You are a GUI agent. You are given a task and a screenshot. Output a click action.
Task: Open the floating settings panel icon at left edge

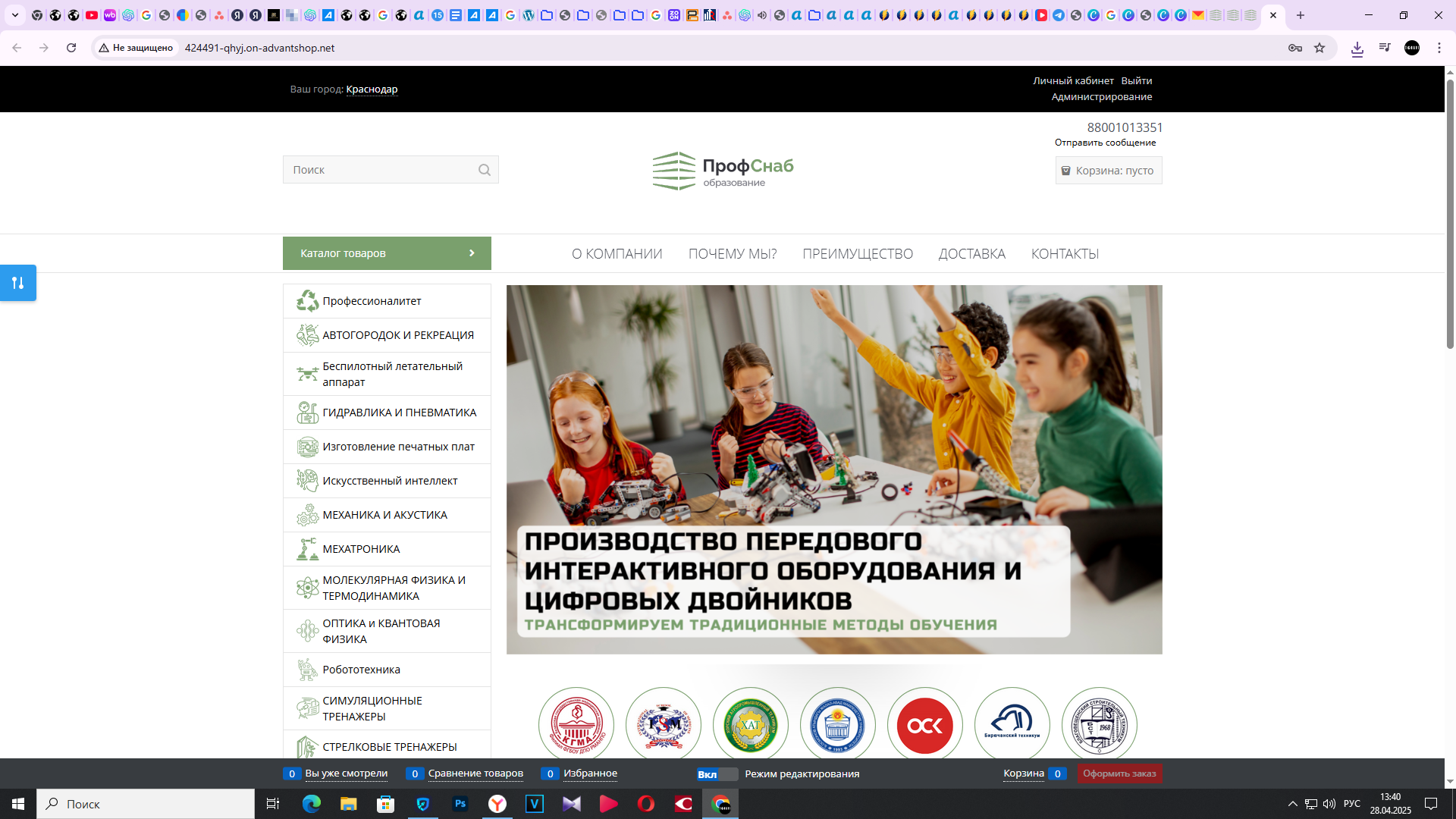click(18, 283)
